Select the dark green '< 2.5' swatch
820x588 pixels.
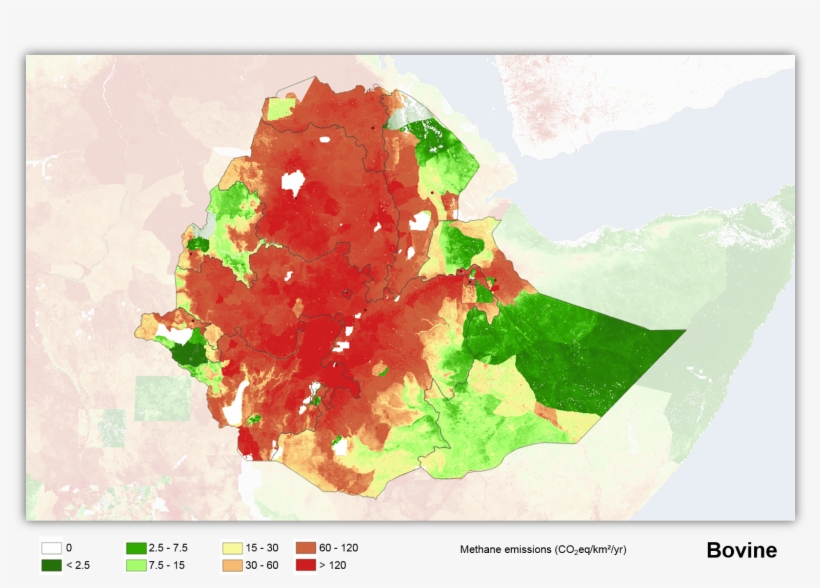point(51,566)
